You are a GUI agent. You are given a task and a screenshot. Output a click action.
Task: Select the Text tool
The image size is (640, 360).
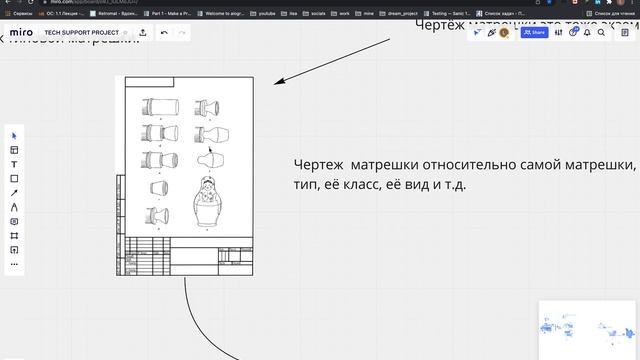pos(14,164)
